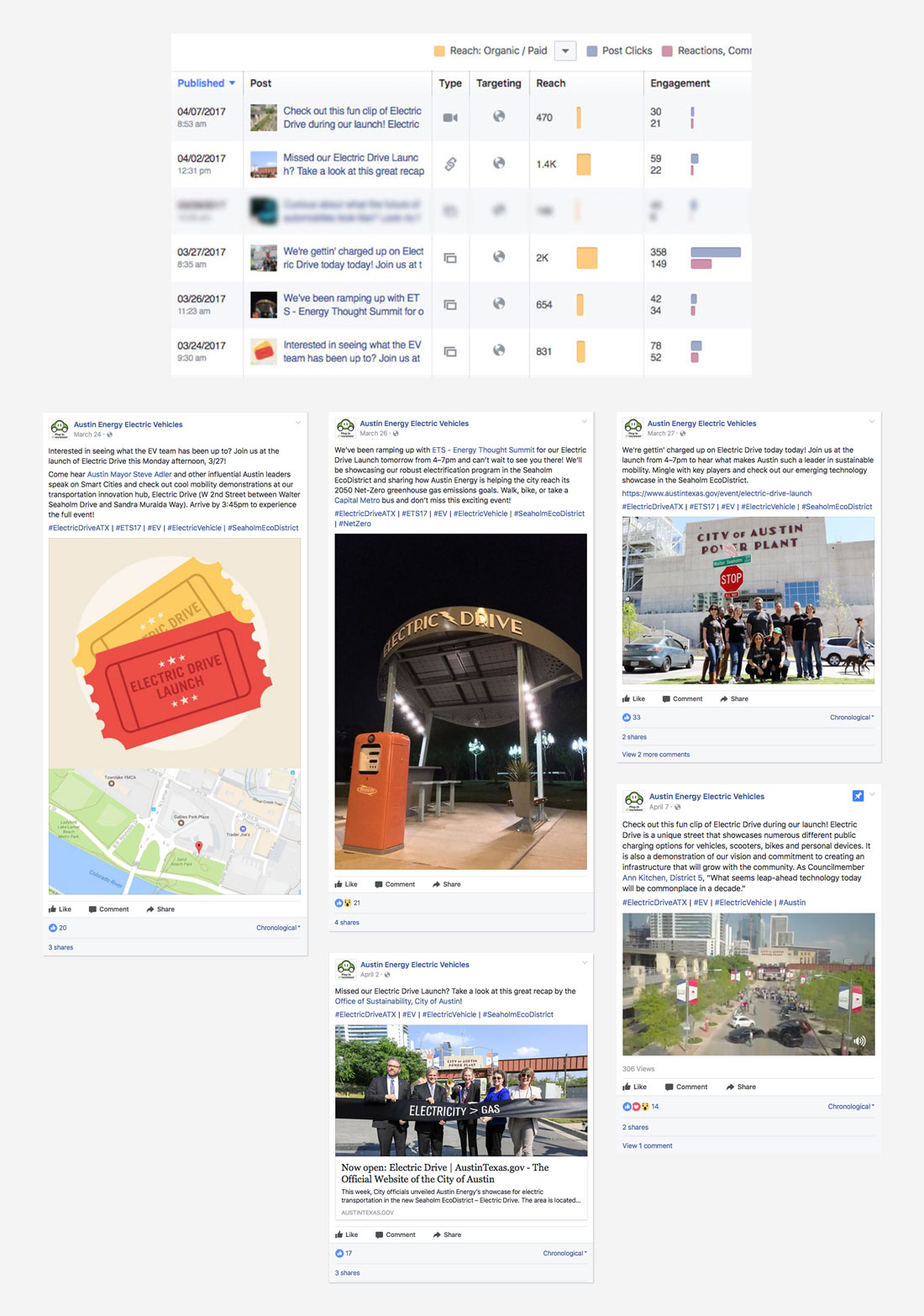The image size is (924, 1316).
Task: Click the video type icon for 04/07/2017 post
Action: tap(450, 118)
